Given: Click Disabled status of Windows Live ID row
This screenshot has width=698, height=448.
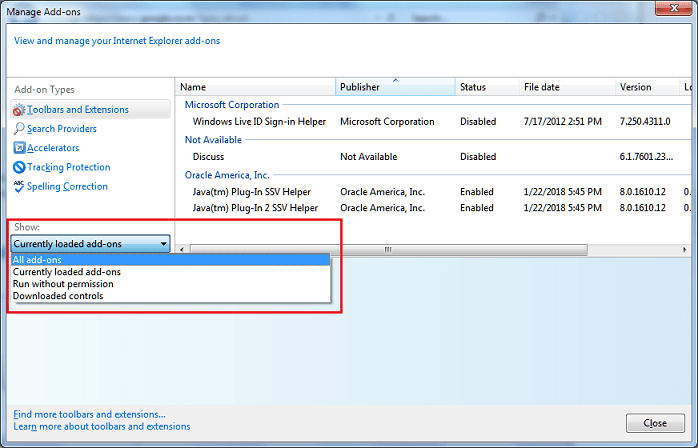Looking at the screenshot, I should [x=478, y=122].
